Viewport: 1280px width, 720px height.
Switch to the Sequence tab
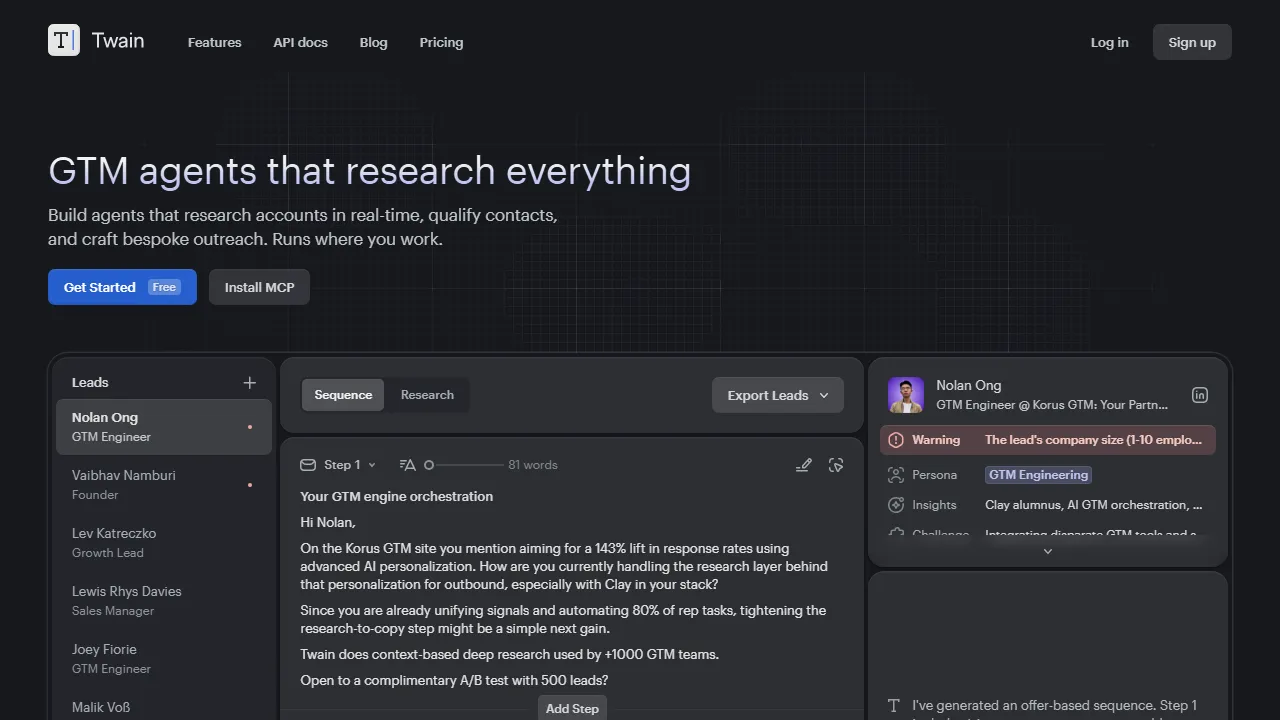[343, 395]
